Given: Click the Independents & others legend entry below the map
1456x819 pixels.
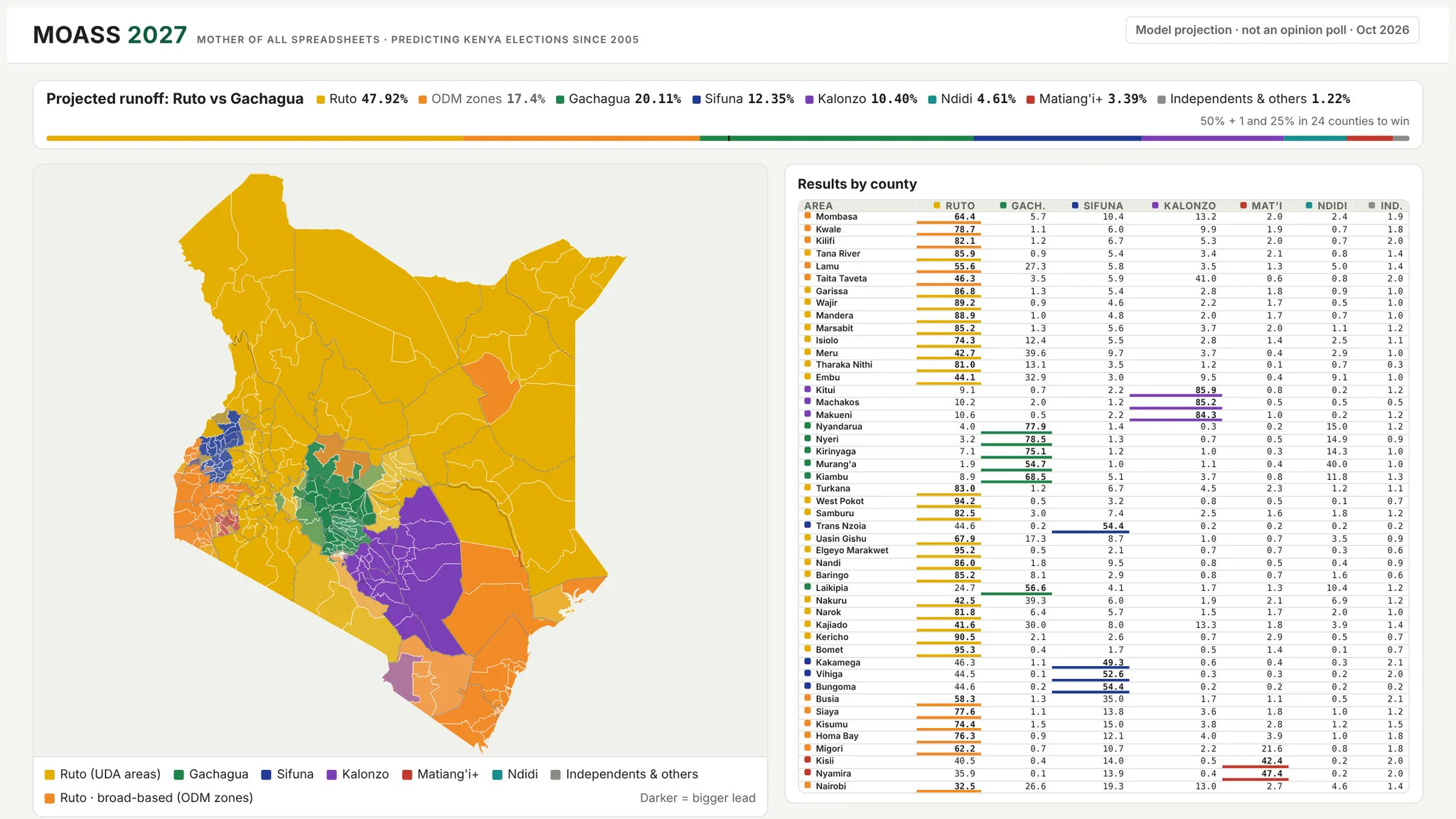Looking at the screenshot, I should click(x=624, y=774).
